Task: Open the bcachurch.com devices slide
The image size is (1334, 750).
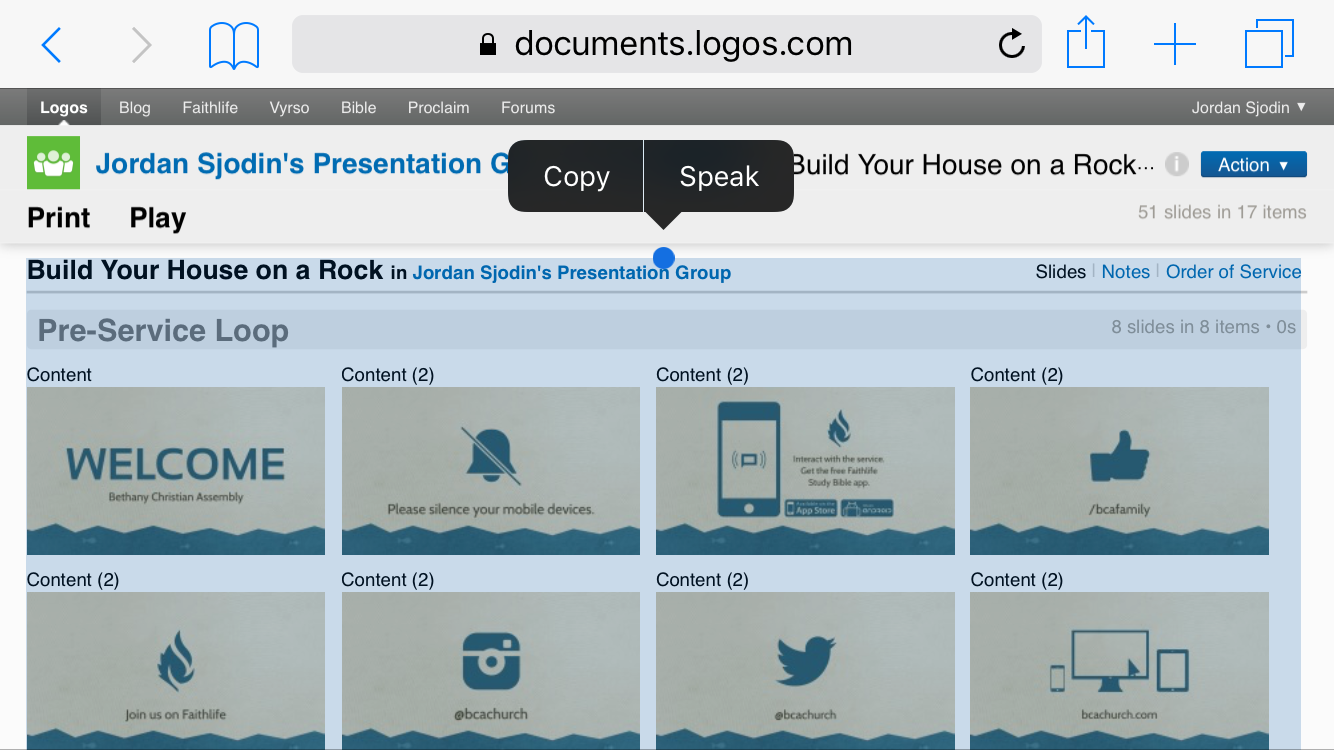Action: (1119, 671)
